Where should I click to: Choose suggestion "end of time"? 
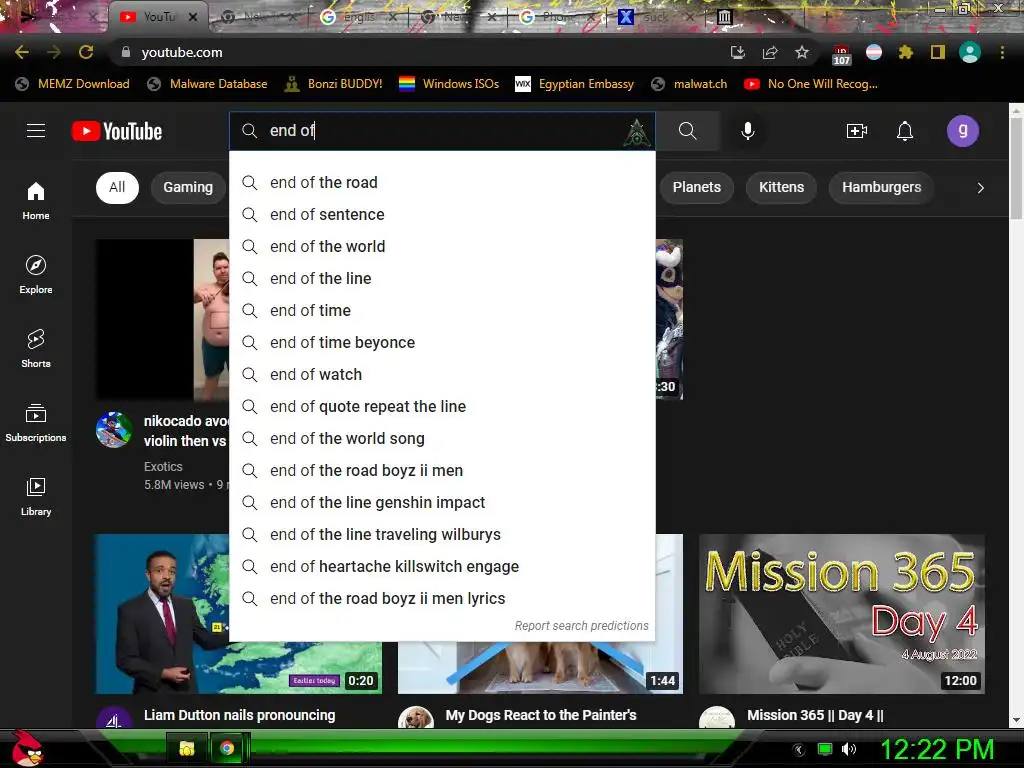tap(442, 310)
